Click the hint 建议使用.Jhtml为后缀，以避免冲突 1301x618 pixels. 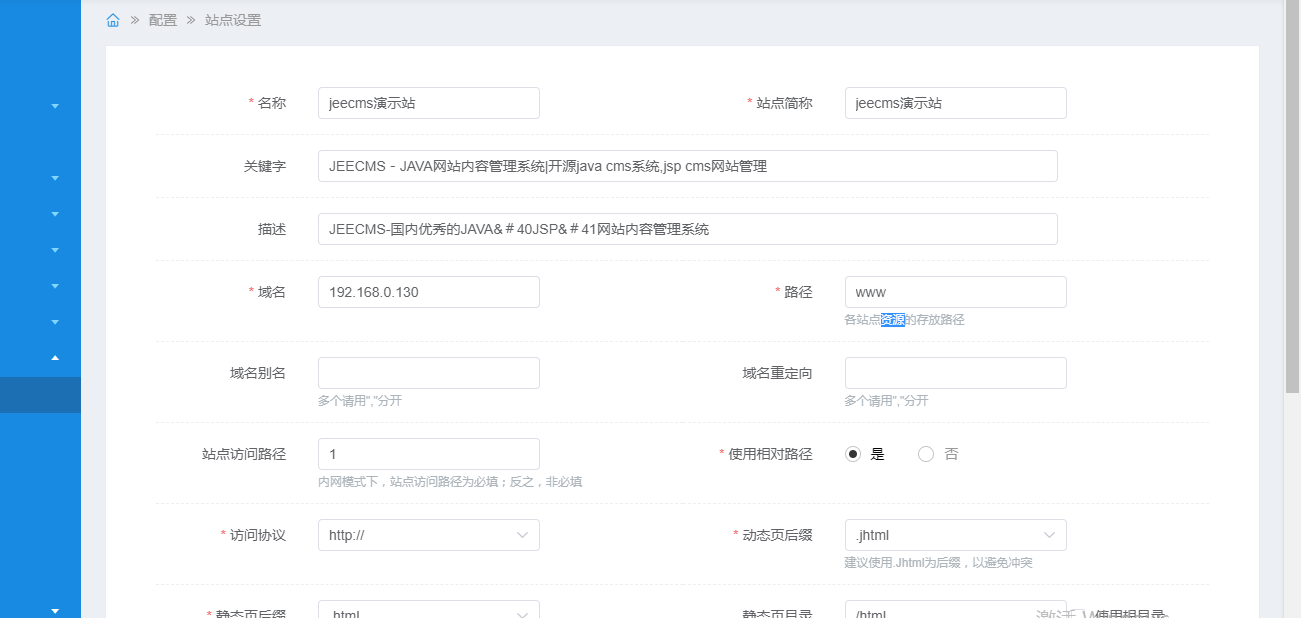(939, 563)
